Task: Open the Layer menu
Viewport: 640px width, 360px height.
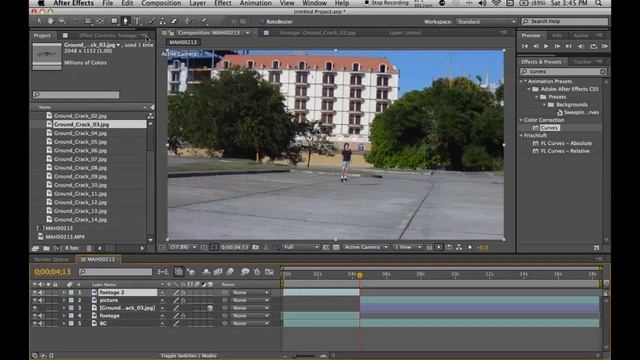Action: (198, 3)
